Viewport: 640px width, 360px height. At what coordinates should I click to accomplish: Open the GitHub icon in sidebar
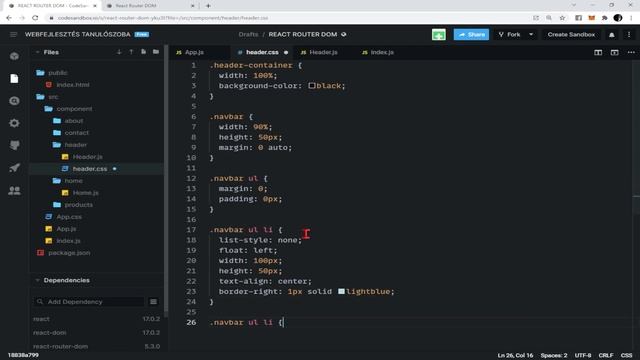click(x=14, y=145)
